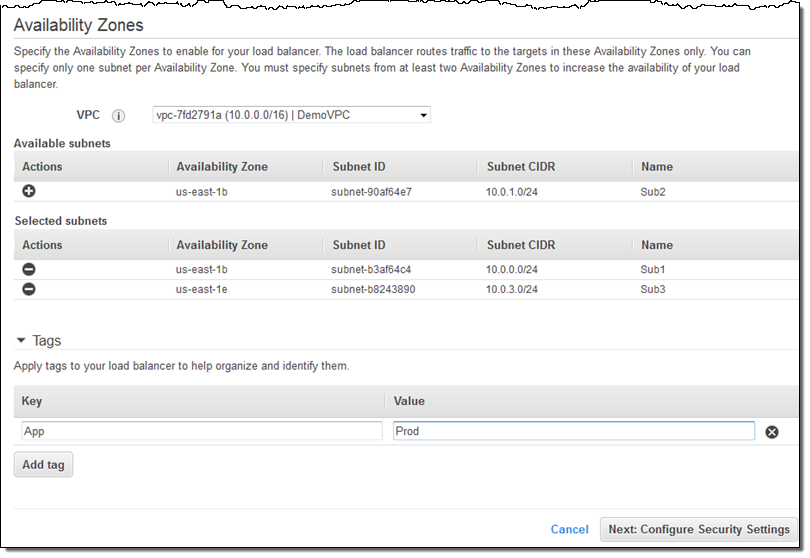Select subnet ID subnet-b3af64c4
Screen dimensions: 810x558
(371, 269)
